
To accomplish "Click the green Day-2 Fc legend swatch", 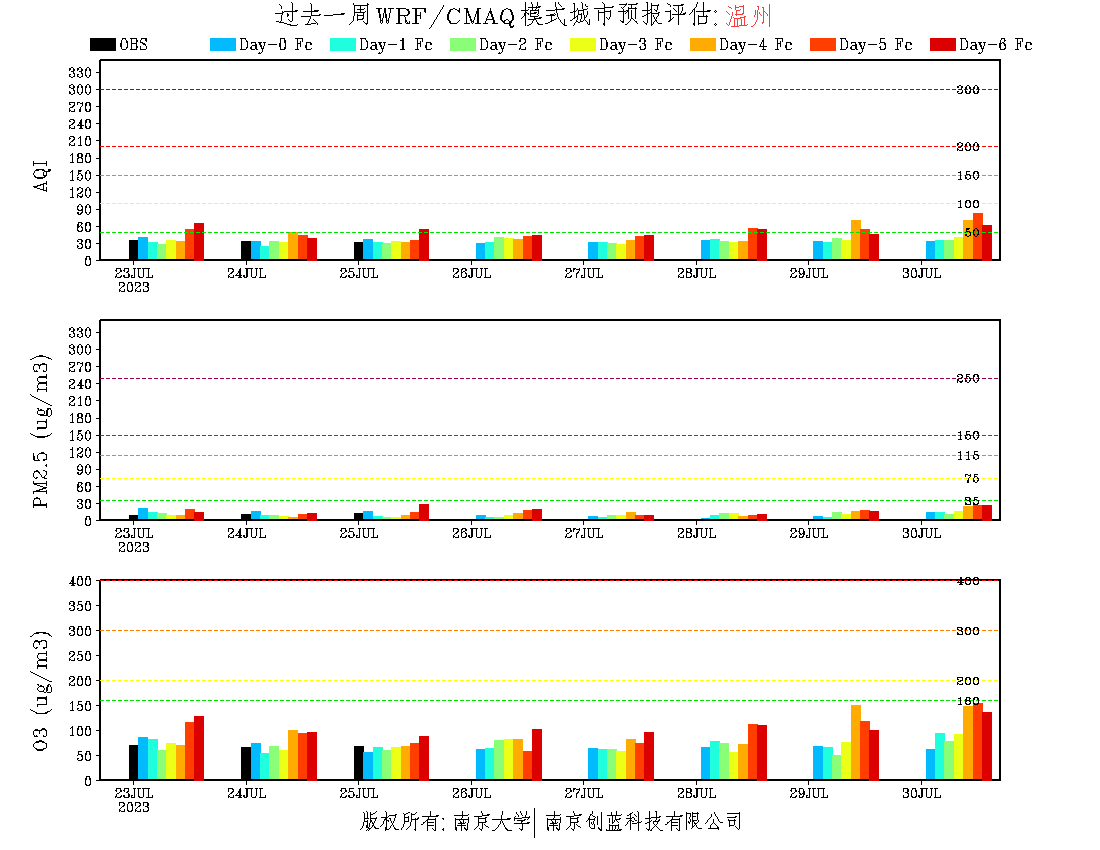I will pyautogui.click(x=462, y=45).
